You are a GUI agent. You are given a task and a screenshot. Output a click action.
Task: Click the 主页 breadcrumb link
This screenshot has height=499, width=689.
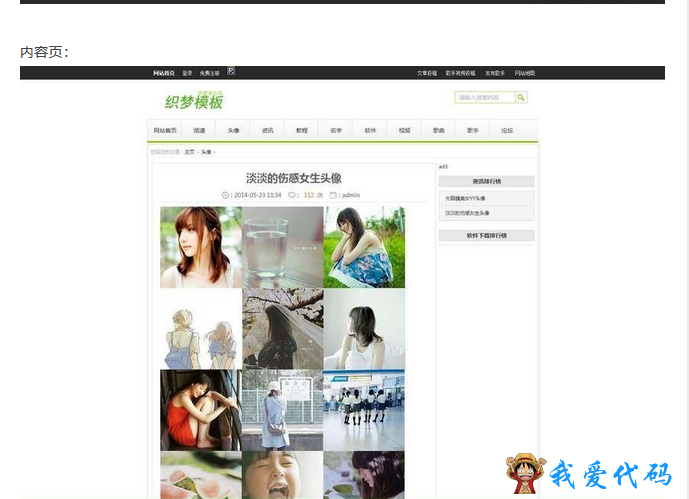pyautogui.click(x=189, y=152)
